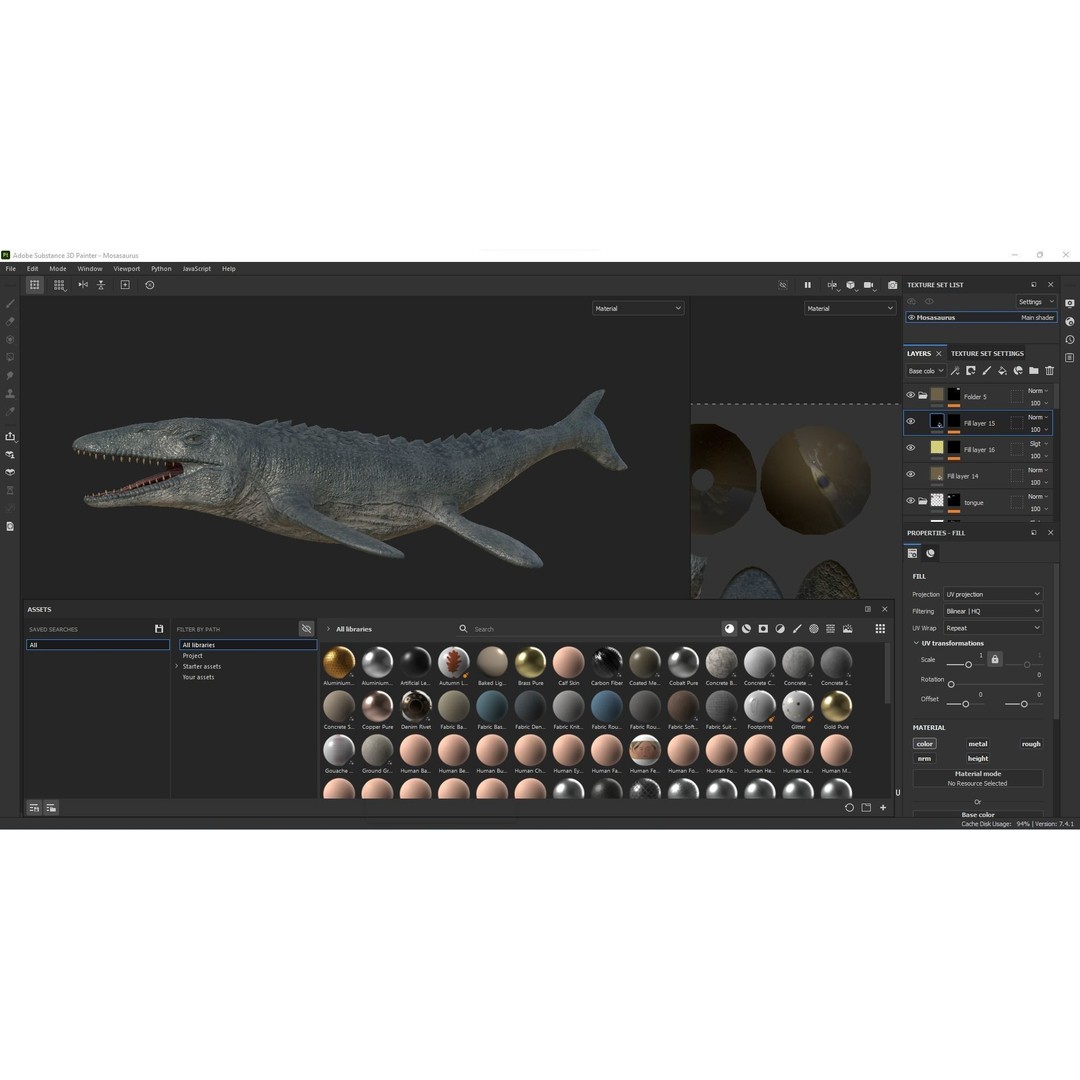Add a folder in Layers panel
Screen dimensions: 1080x1080
pos(1034,371)
